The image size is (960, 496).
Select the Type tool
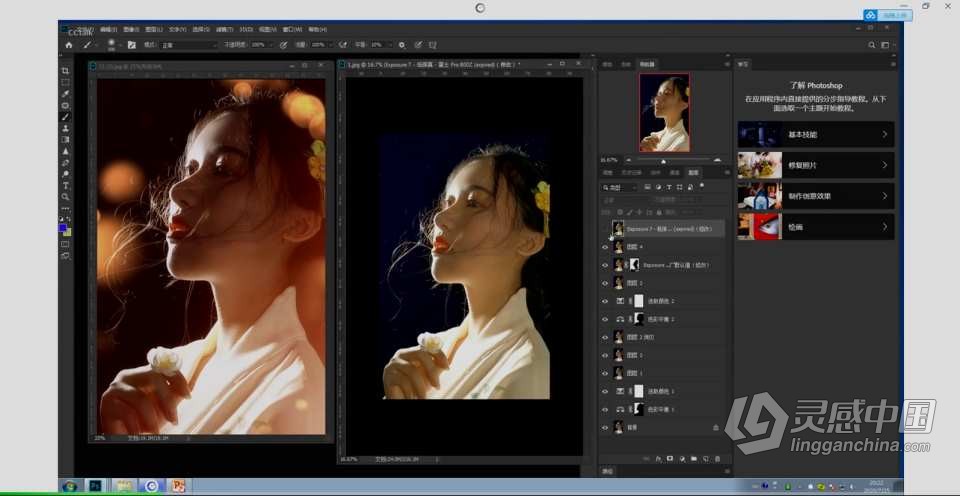(65, 186)
